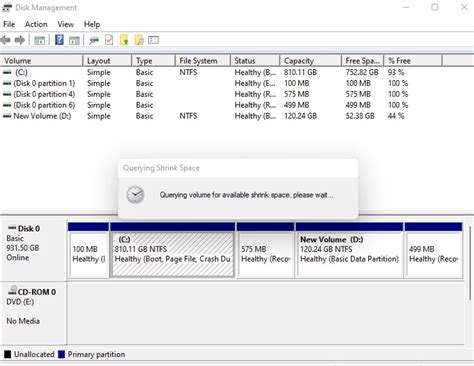
Task: Click the CD-ROM 0 DVD (E:) disk label
Action: click(33, 312)
